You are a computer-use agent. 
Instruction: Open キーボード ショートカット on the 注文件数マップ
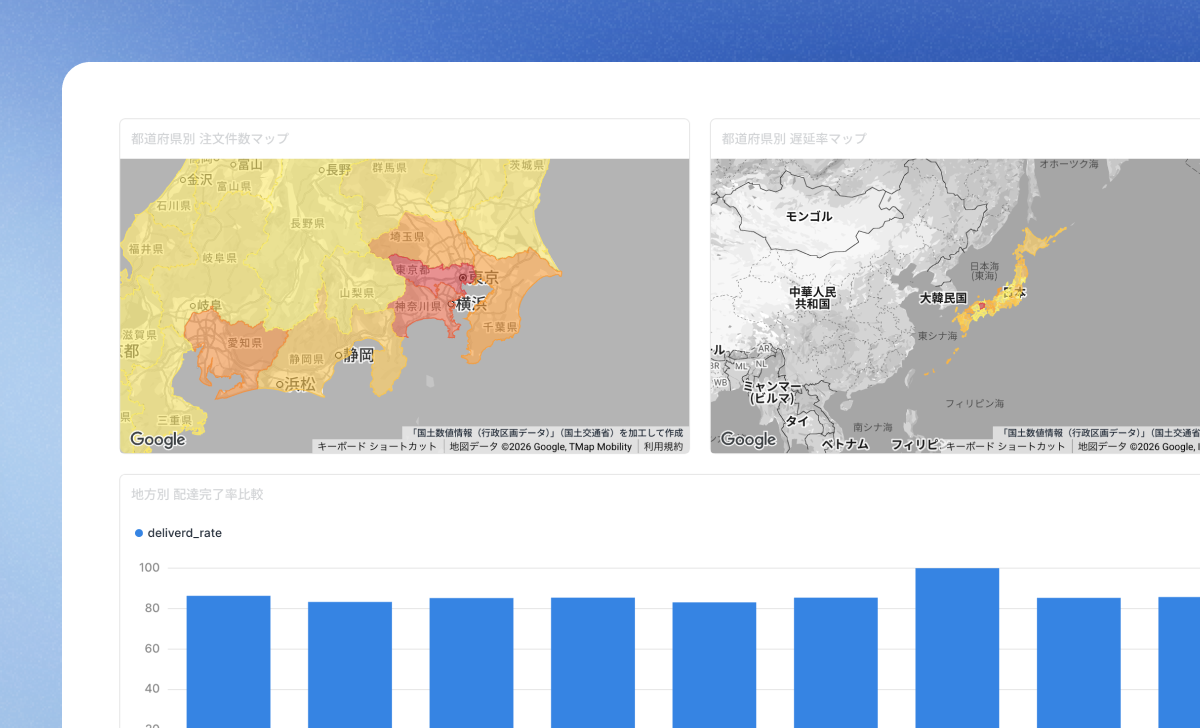pyautogui.click(x=378, y=447)
